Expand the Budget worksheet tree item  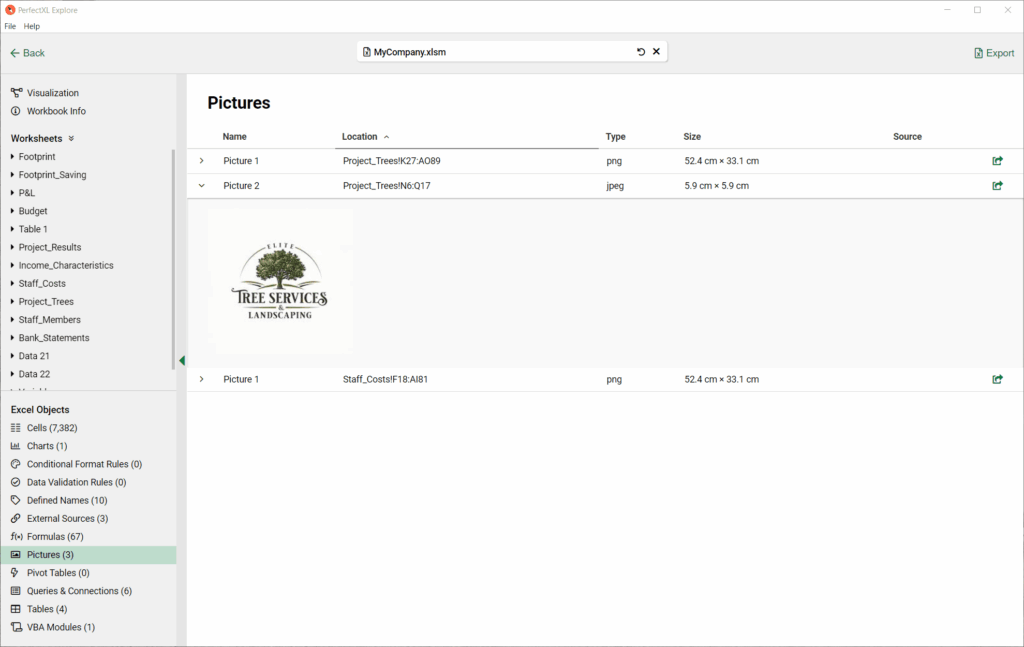12,211
